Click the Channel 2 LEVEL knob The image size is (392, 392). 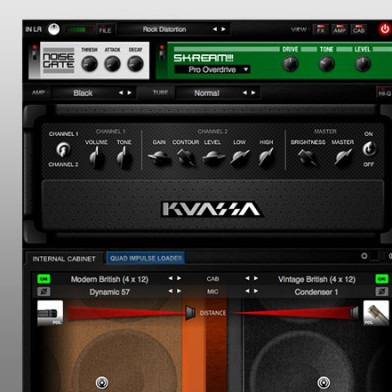pos(213,158)
